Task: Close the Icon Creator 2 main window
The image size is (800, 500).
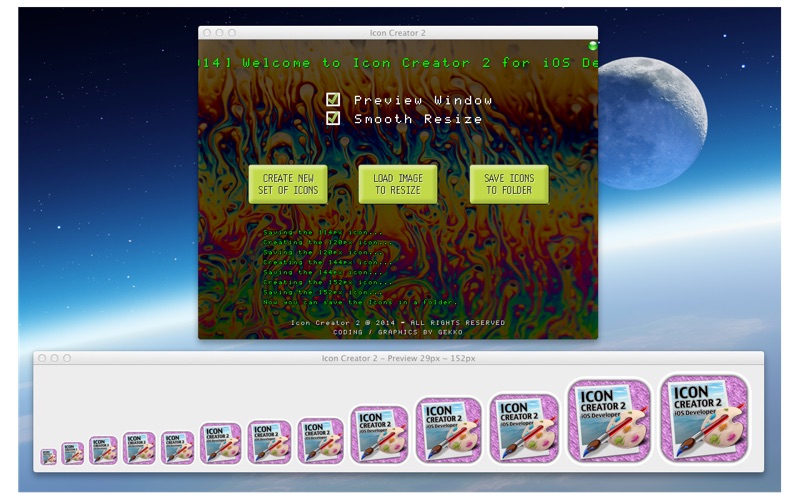Action: [x=207, y=33]
